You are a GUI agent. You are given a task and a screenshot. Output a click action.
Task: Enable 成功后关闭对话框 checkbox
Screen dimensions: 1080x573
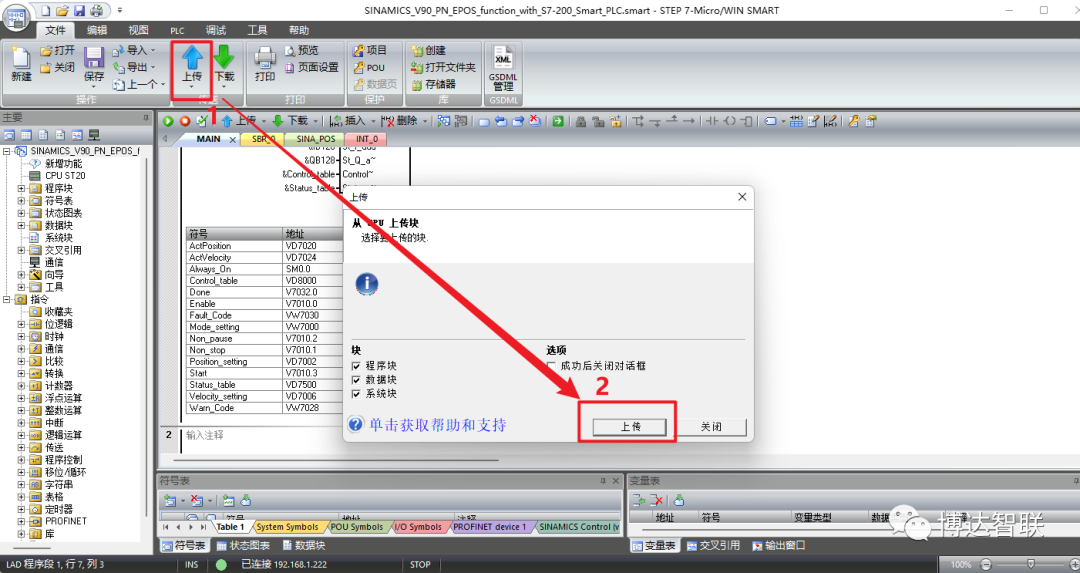tap(551, 366)
